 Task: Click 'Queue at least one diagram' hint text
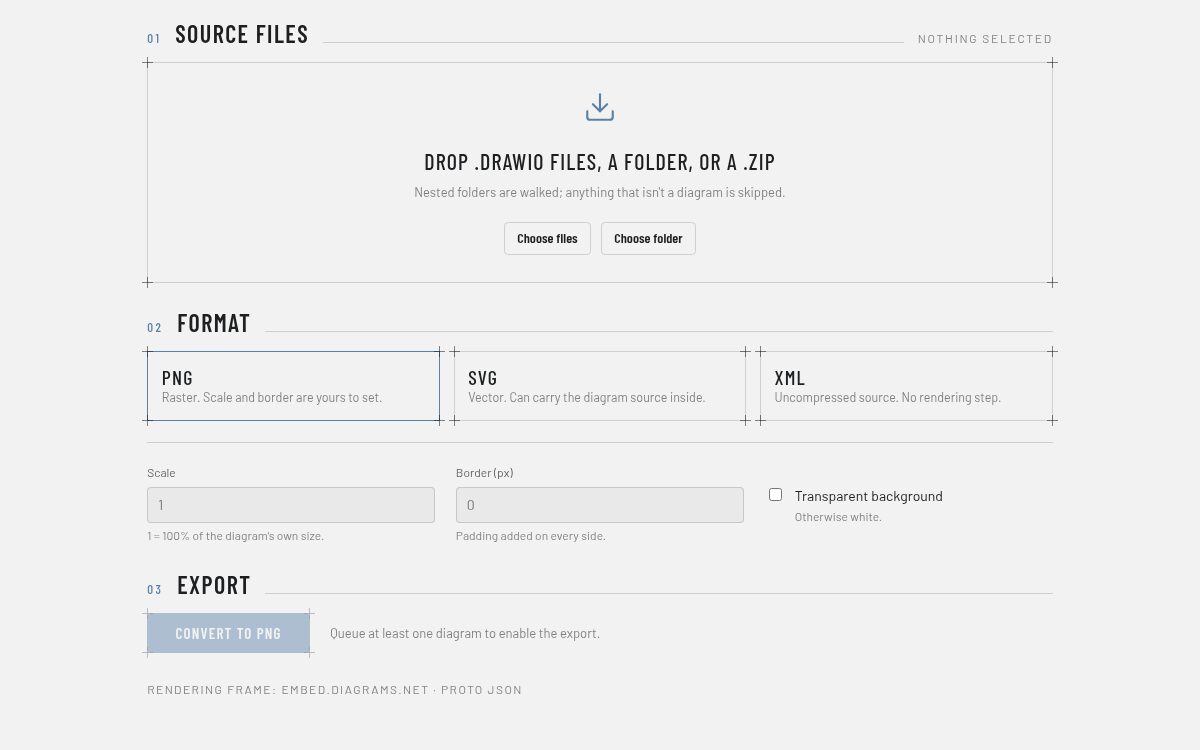pyautogui.click(x=465, y=633)
